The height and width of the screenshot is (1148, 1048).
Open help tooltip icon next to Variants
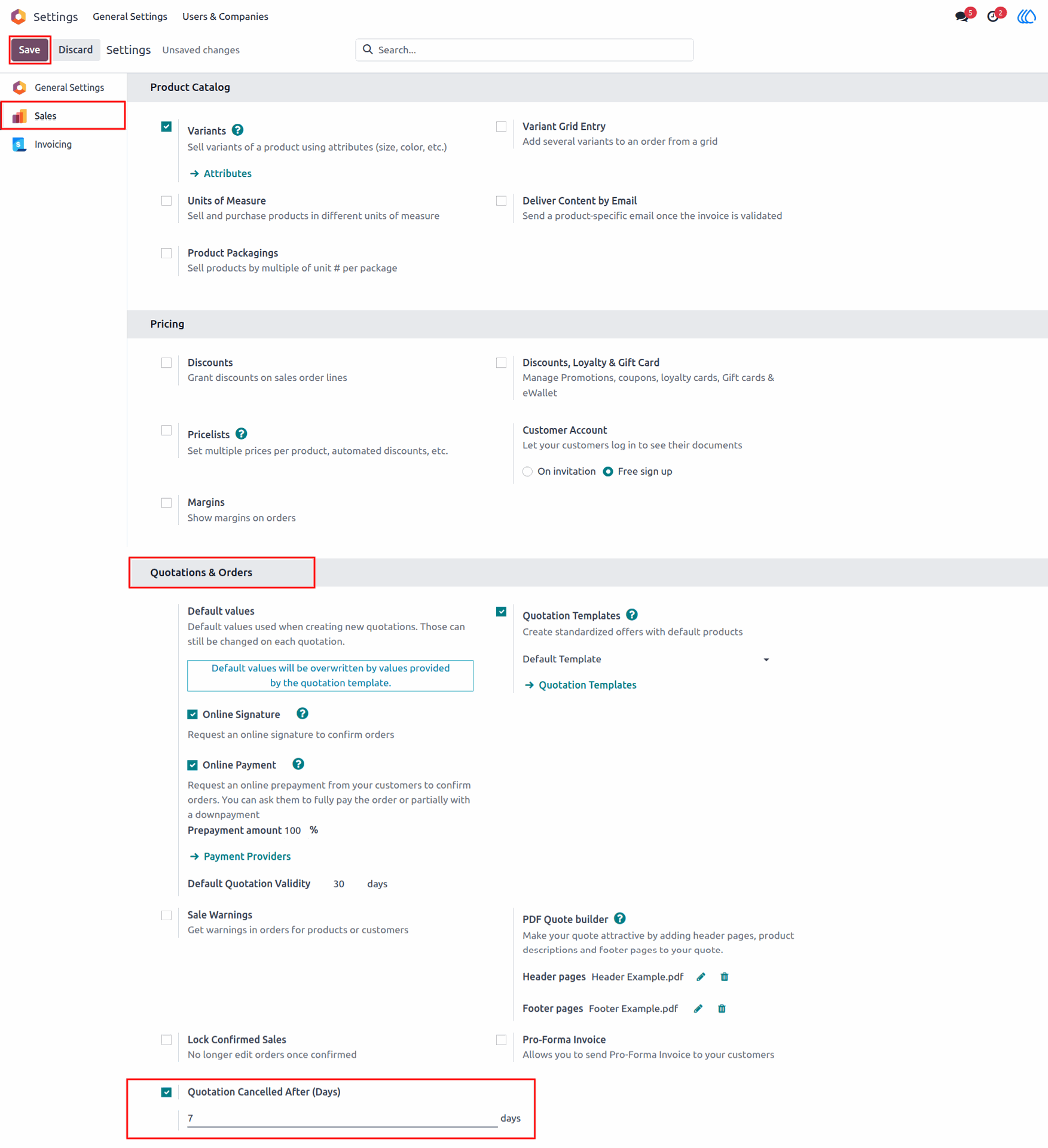pyautogui.click(x=237, y=130)
